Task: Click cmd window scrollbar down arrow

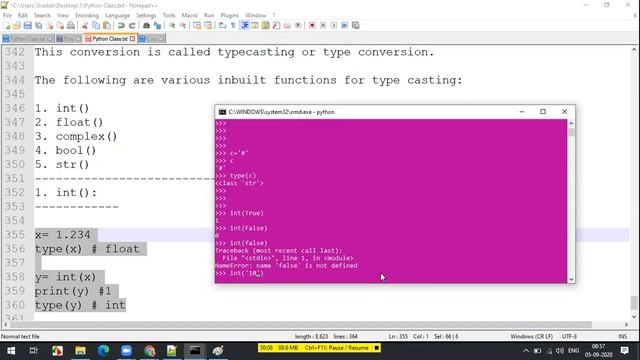Action: pyautogui.click(x=571, y=279)
